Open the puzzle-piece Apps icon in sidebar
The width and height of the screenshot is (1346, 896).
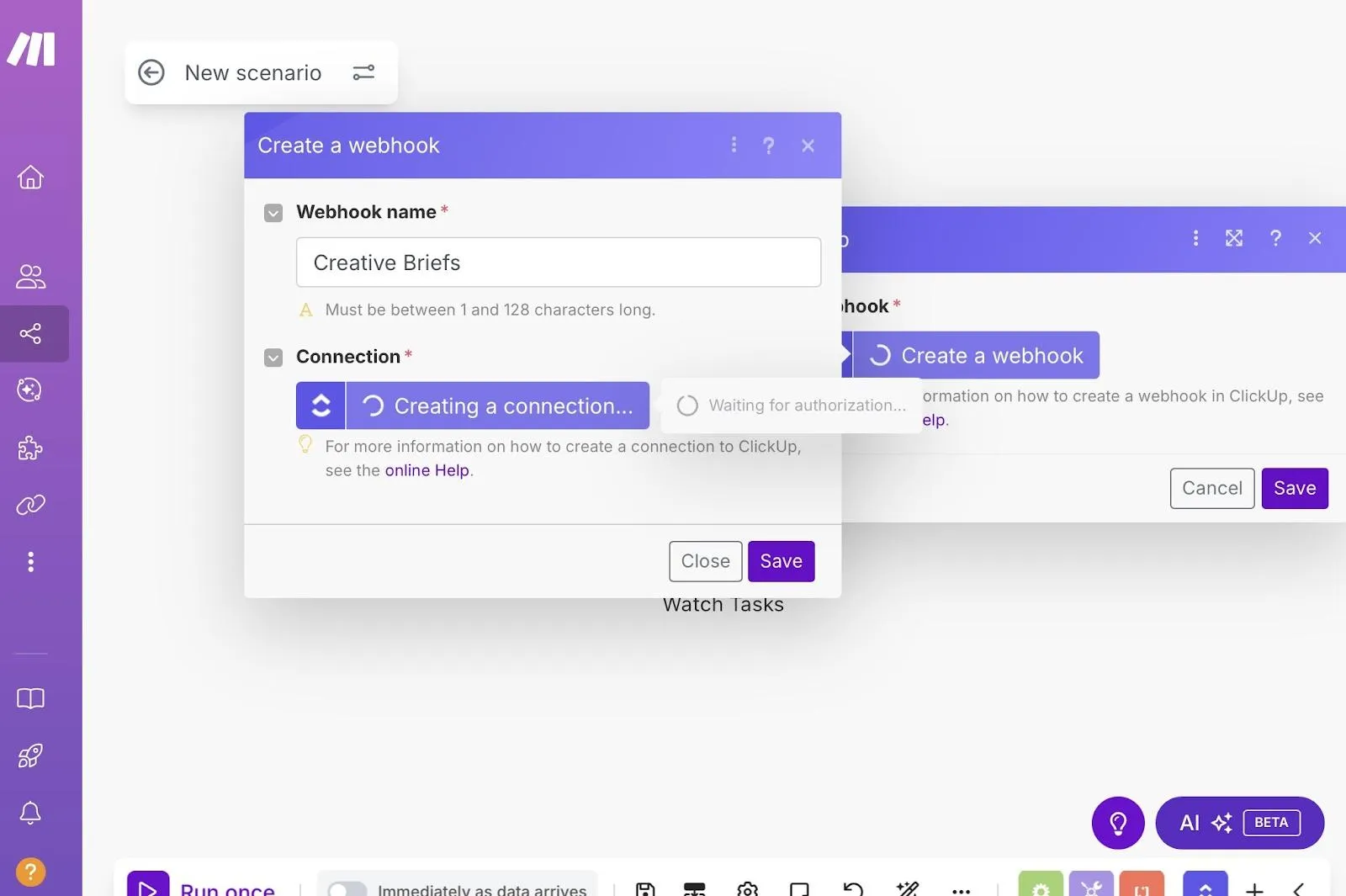tap(30, 448)
